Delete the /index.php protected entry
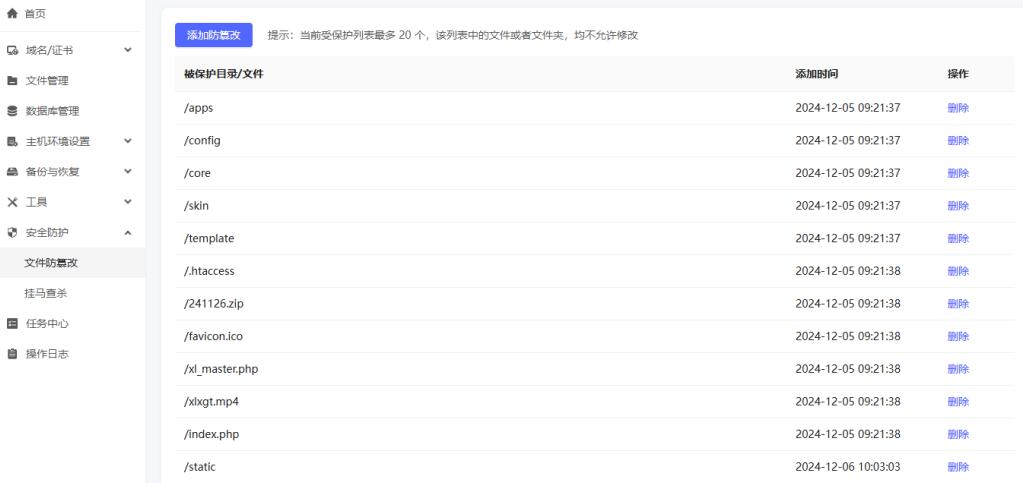Screen dimensions: 1023x483 (957, 434)
